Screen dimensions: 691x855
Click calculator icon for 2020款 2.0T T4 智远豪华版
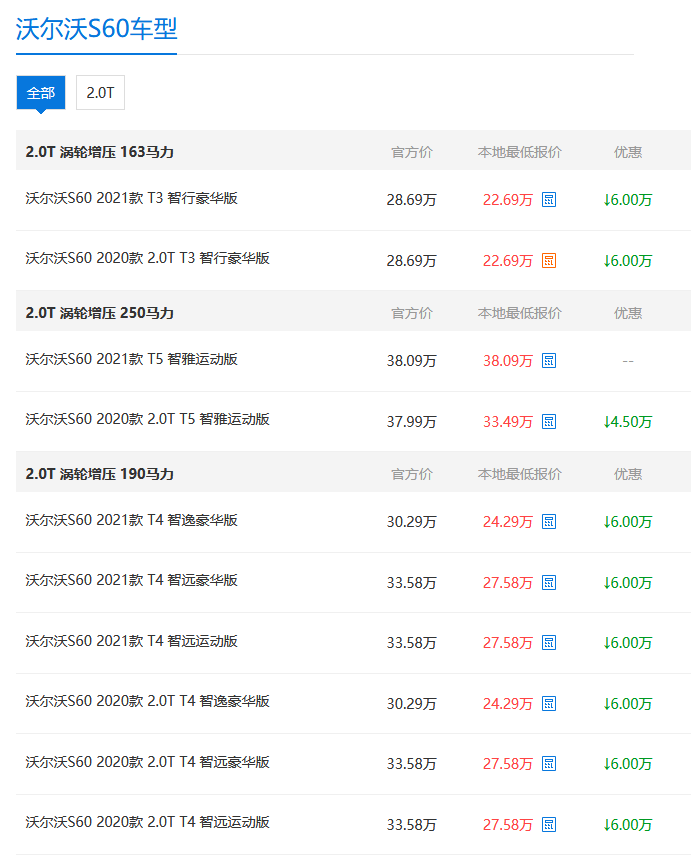(549, 764)
